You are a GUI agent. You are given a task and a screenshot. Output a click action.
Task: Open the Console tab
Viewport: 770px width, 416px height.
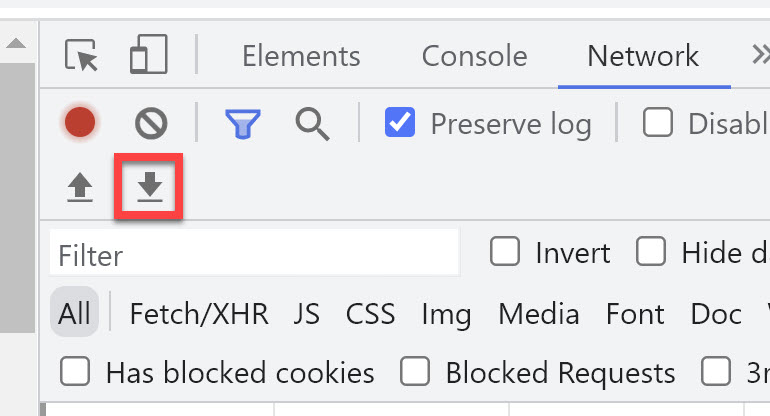[474, 55]
